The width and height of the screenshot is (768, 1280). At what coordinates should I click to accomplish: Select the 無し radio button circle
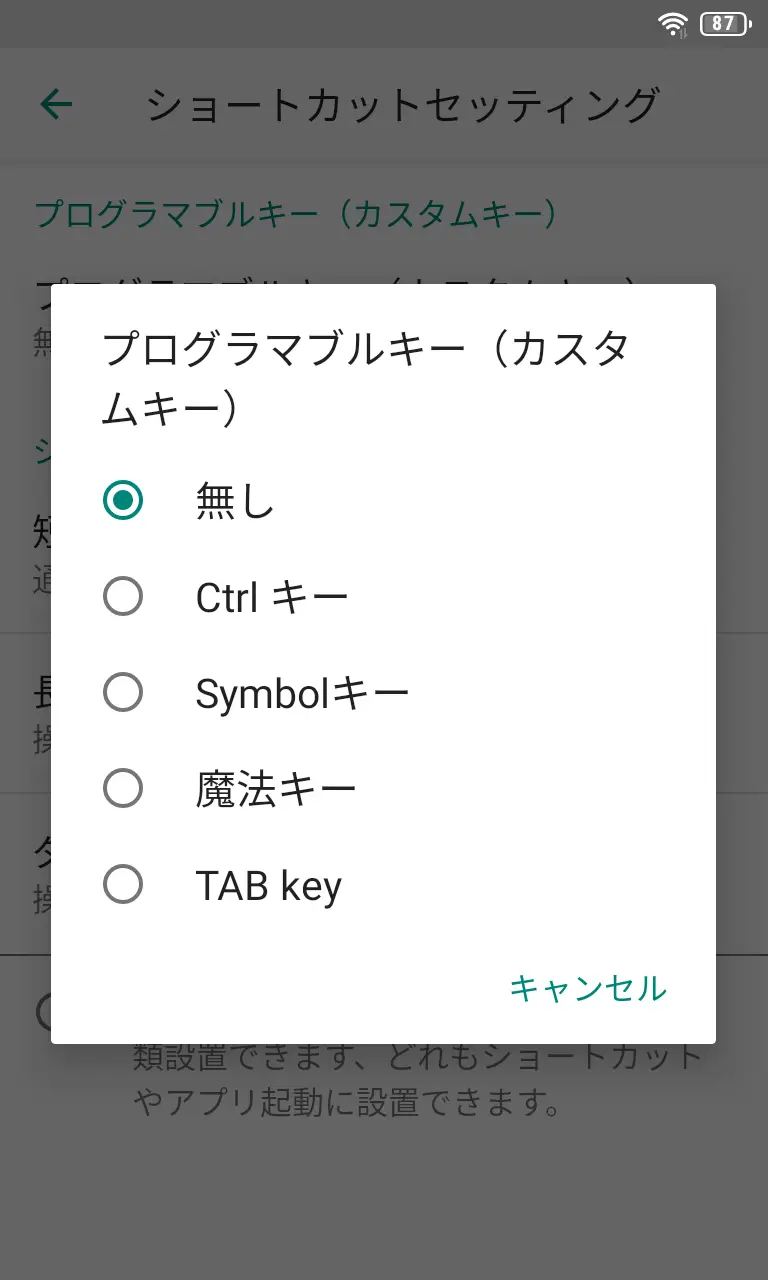pos(123,501)
